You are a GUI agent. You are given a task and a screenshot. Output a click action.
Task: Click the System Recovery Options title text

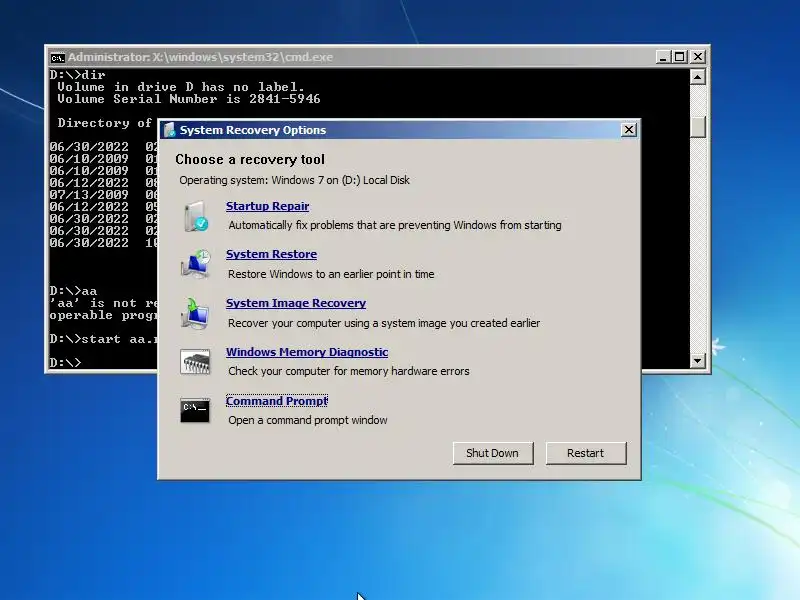[x=253, y=130]
